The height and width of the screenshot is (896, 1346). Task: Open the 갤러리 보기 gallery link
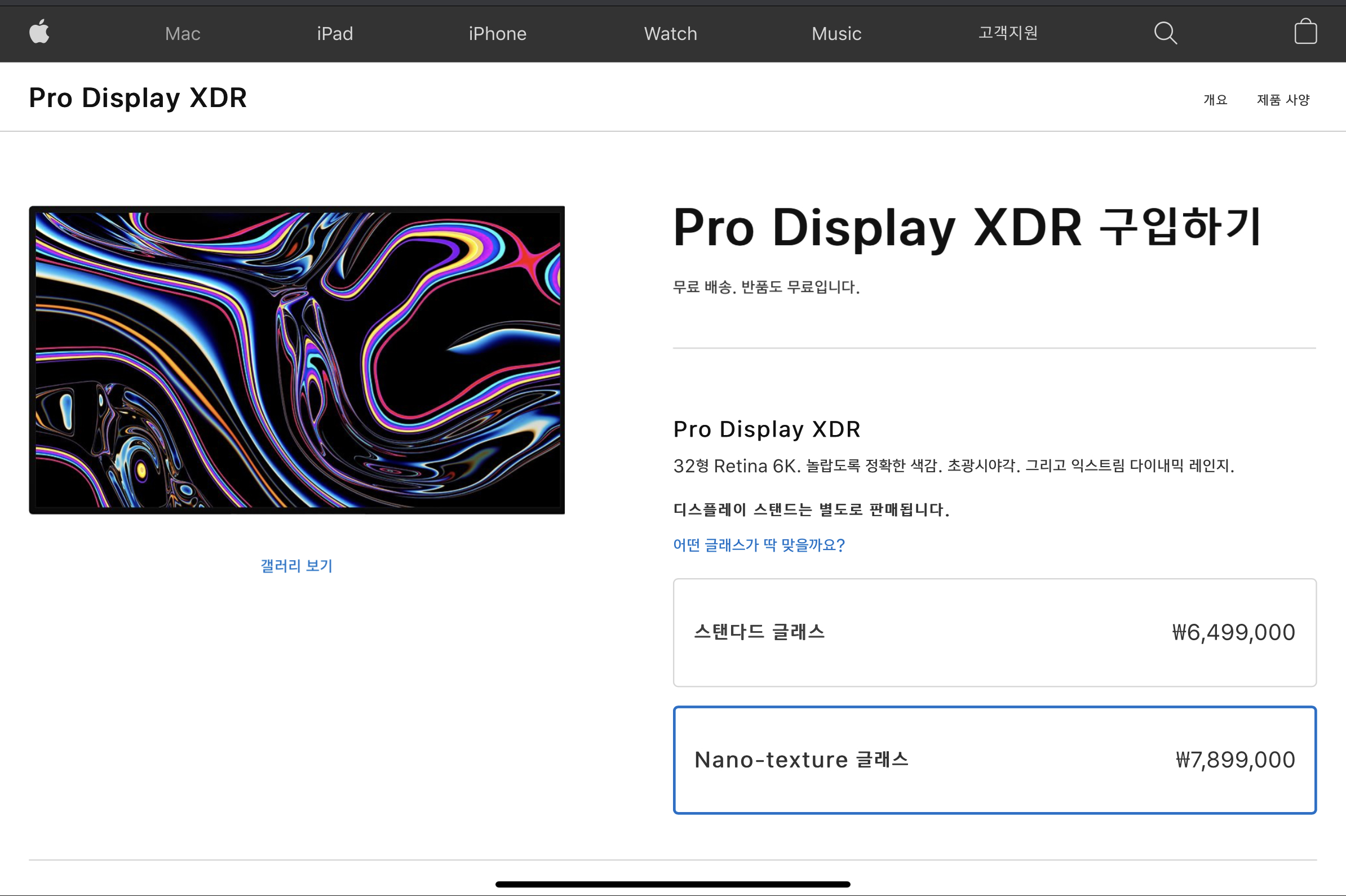[x=296, y=566]
